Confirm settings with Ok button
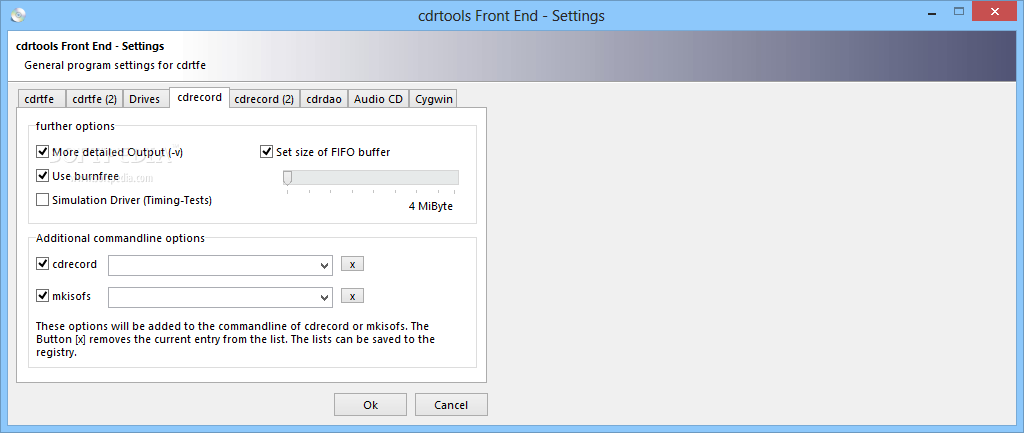The image size is (1024, 433). 370,405
